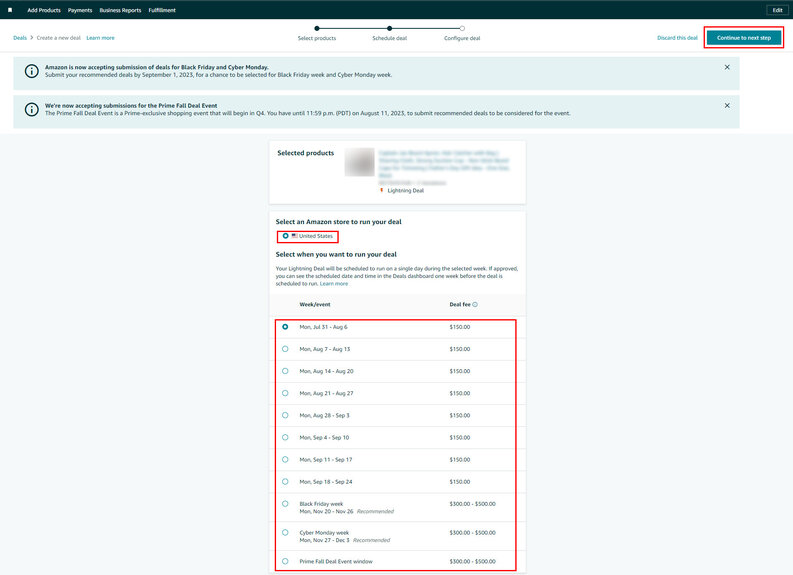This screenshot has width=793, height=575.
Task: Click 'Create a new deal' breadcrumb text
Action: click(x=59, y=38)
